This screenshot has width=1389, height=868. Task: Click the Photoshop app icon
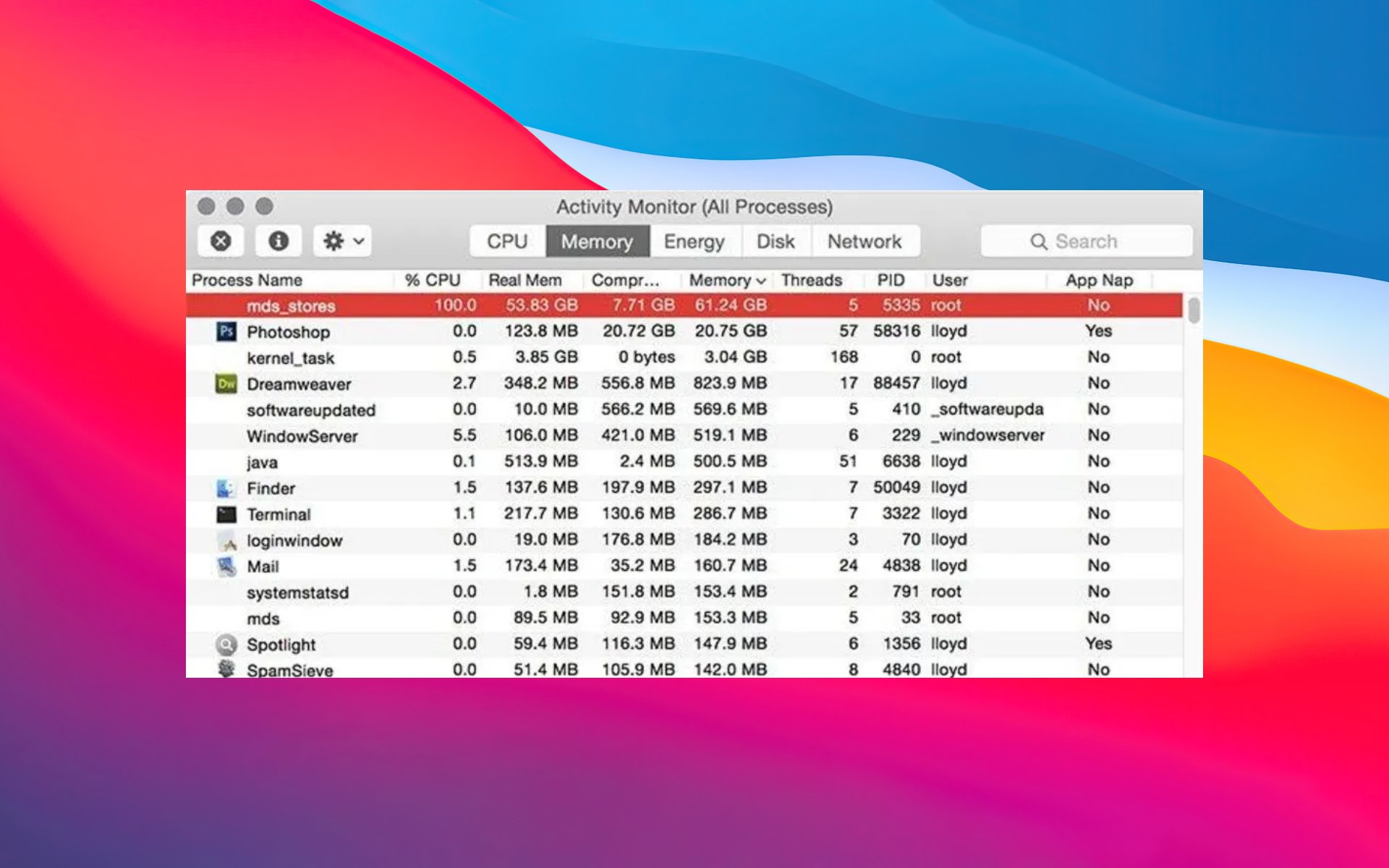tap(226, 331)
